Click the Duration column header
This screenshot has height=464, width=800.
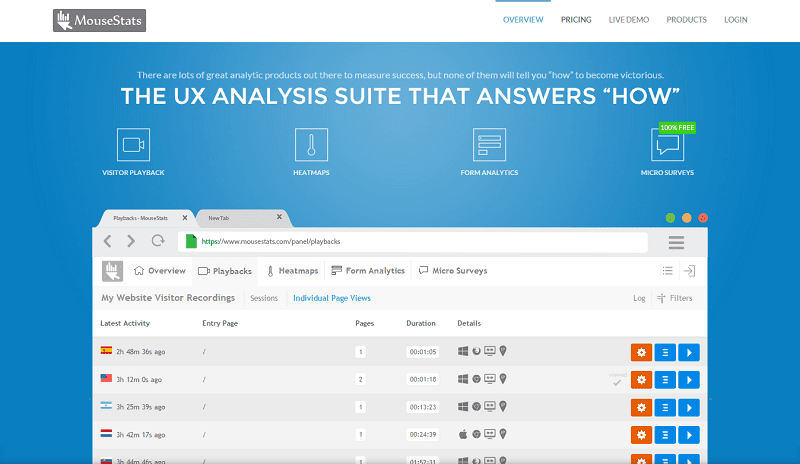421,323
